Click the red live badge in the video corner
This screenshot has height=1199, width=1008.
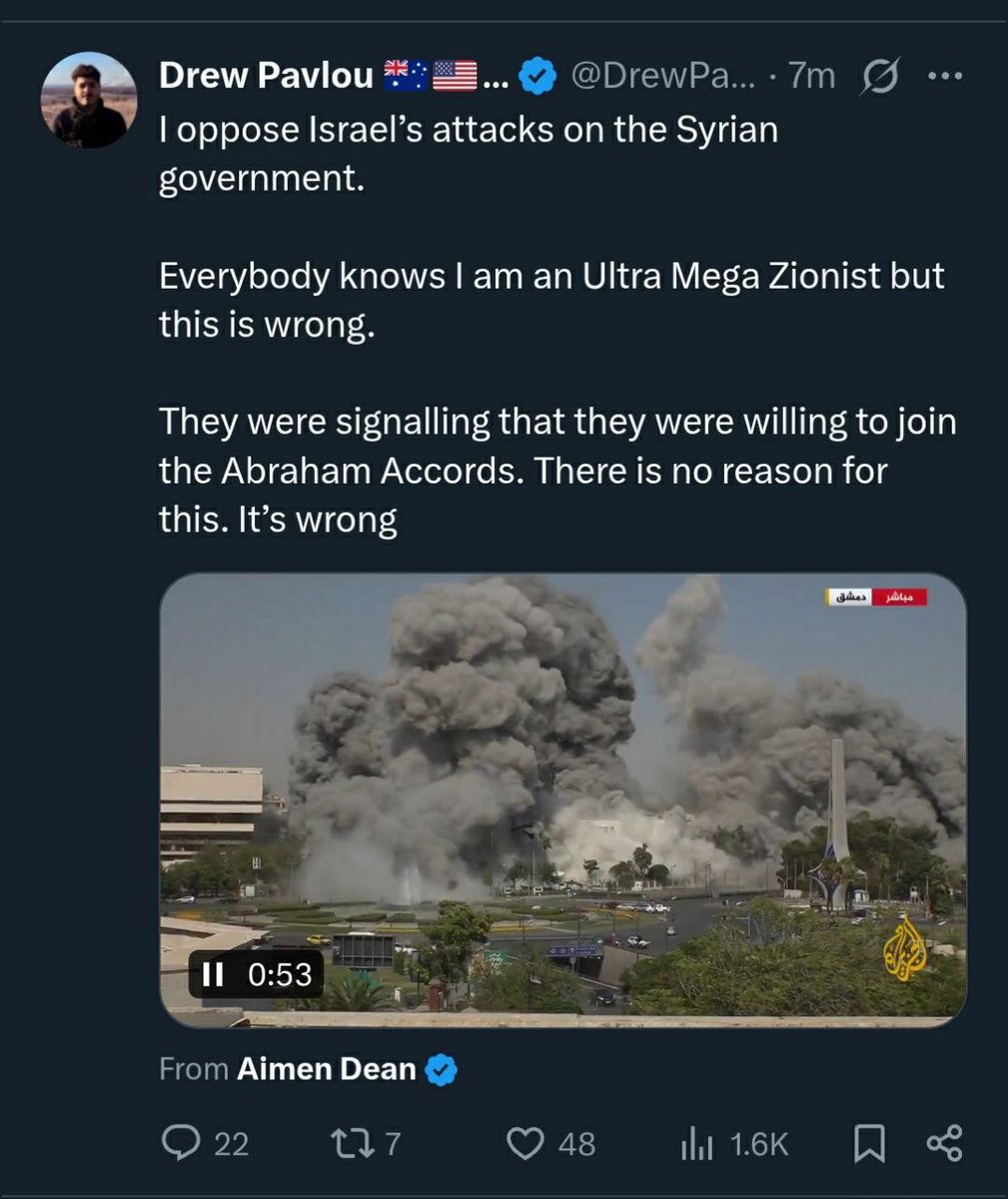[x=900, y=597]
